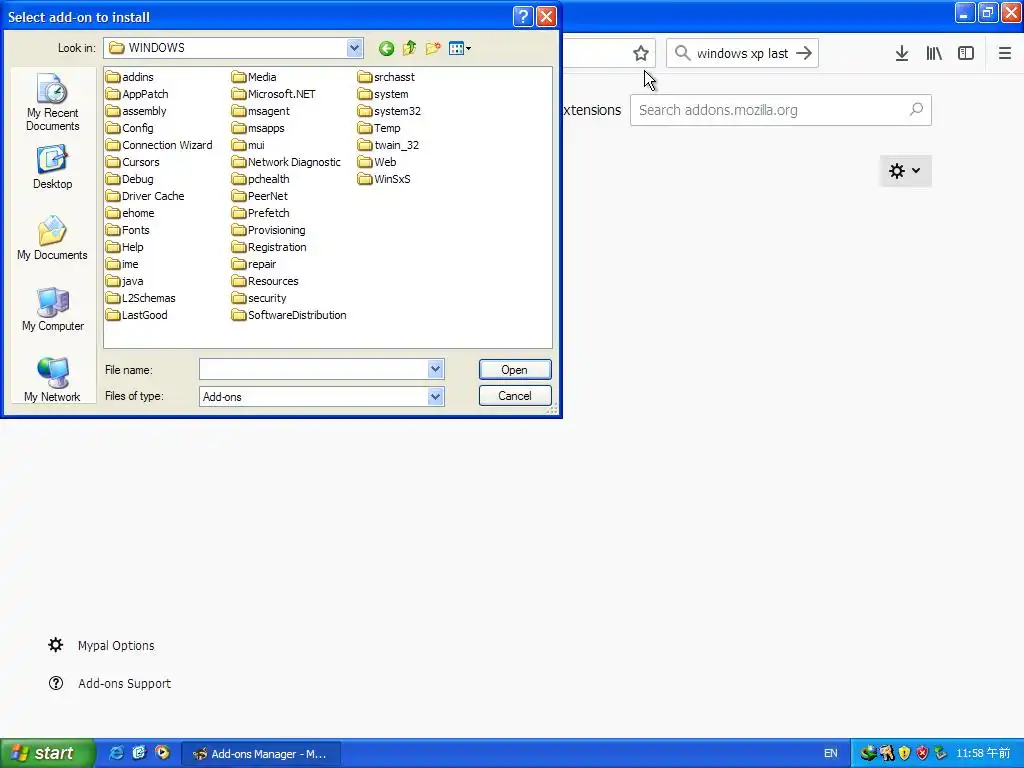Click the browser search bar with 'windows xp last'
Image resolution: width=1024 pixels, height=768 pixels.
point(742,54)
